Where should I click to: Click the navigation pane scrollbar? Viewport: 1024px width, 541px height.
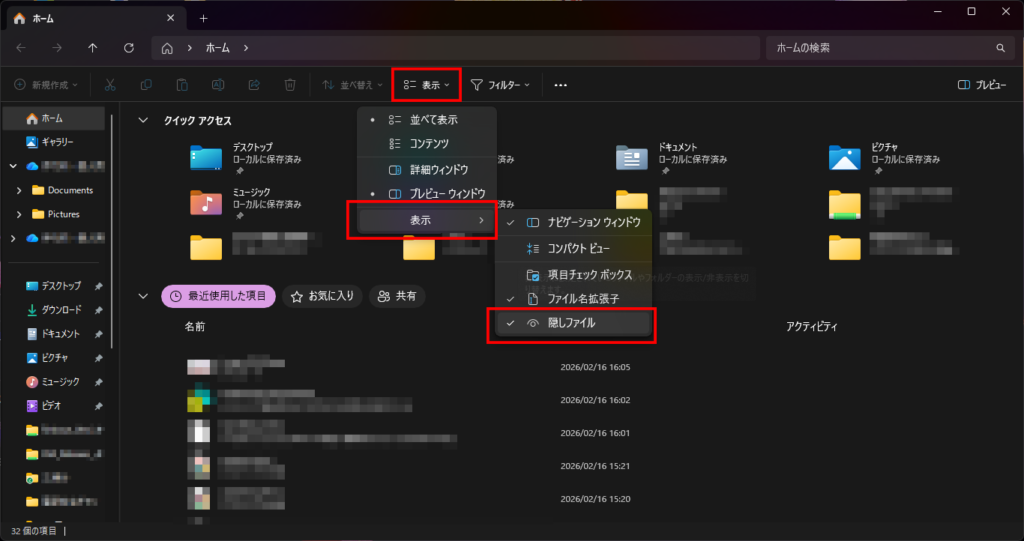pos(112,232)
